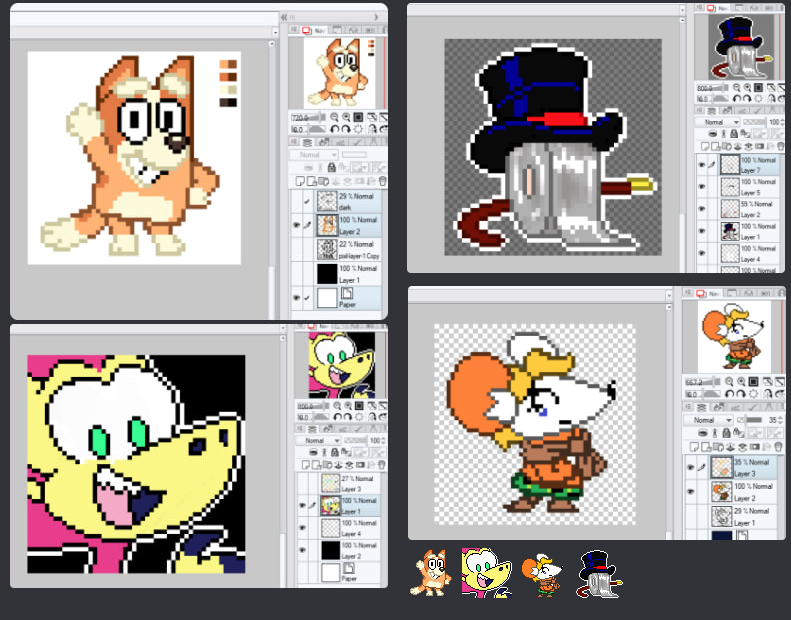
Task: Transfer to lower layer icon, mouse character window
Action: [732, 446]
